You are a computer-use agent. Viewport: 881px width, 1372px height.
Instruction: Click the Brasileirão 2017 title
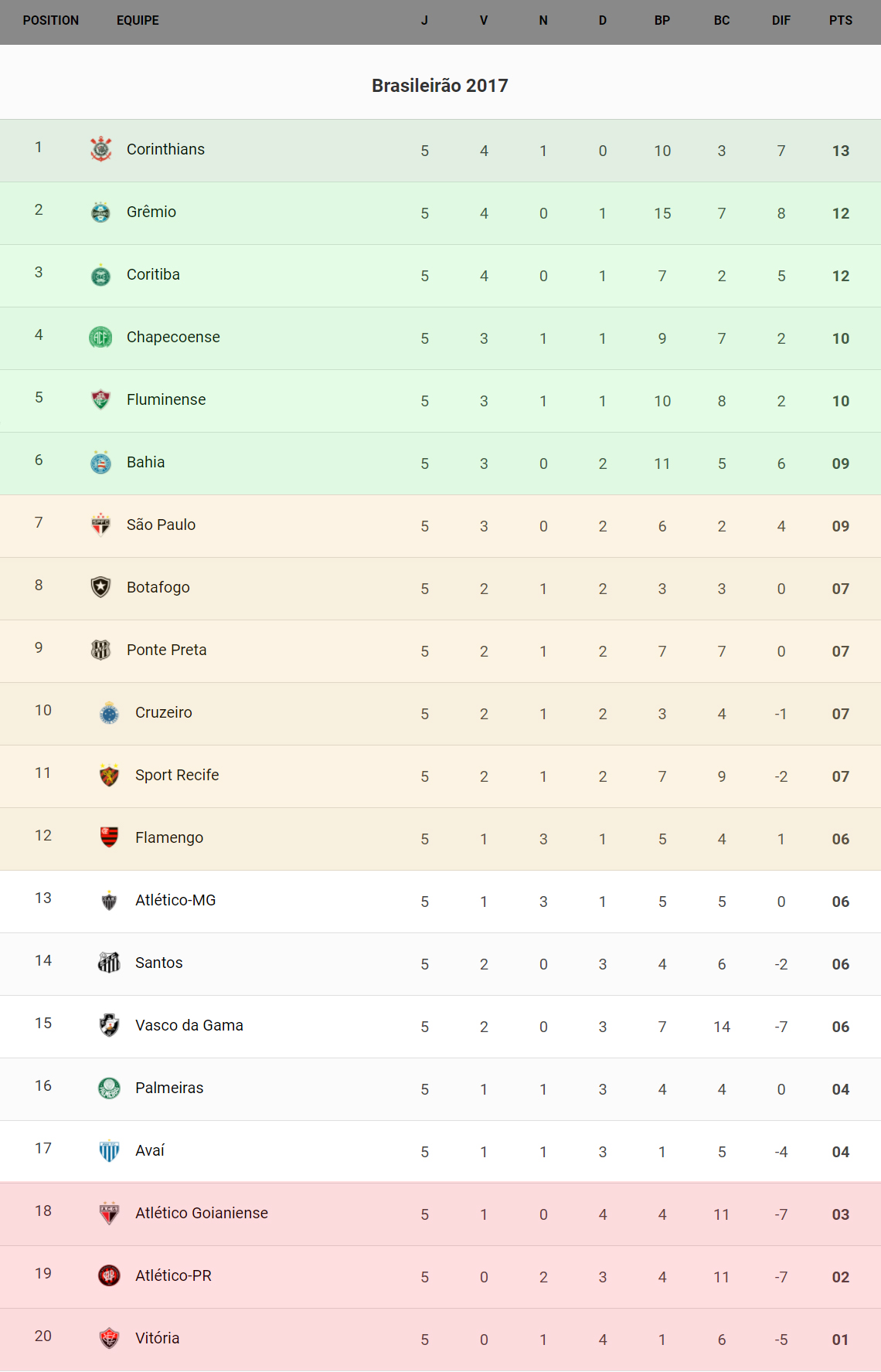coord(440,86)
